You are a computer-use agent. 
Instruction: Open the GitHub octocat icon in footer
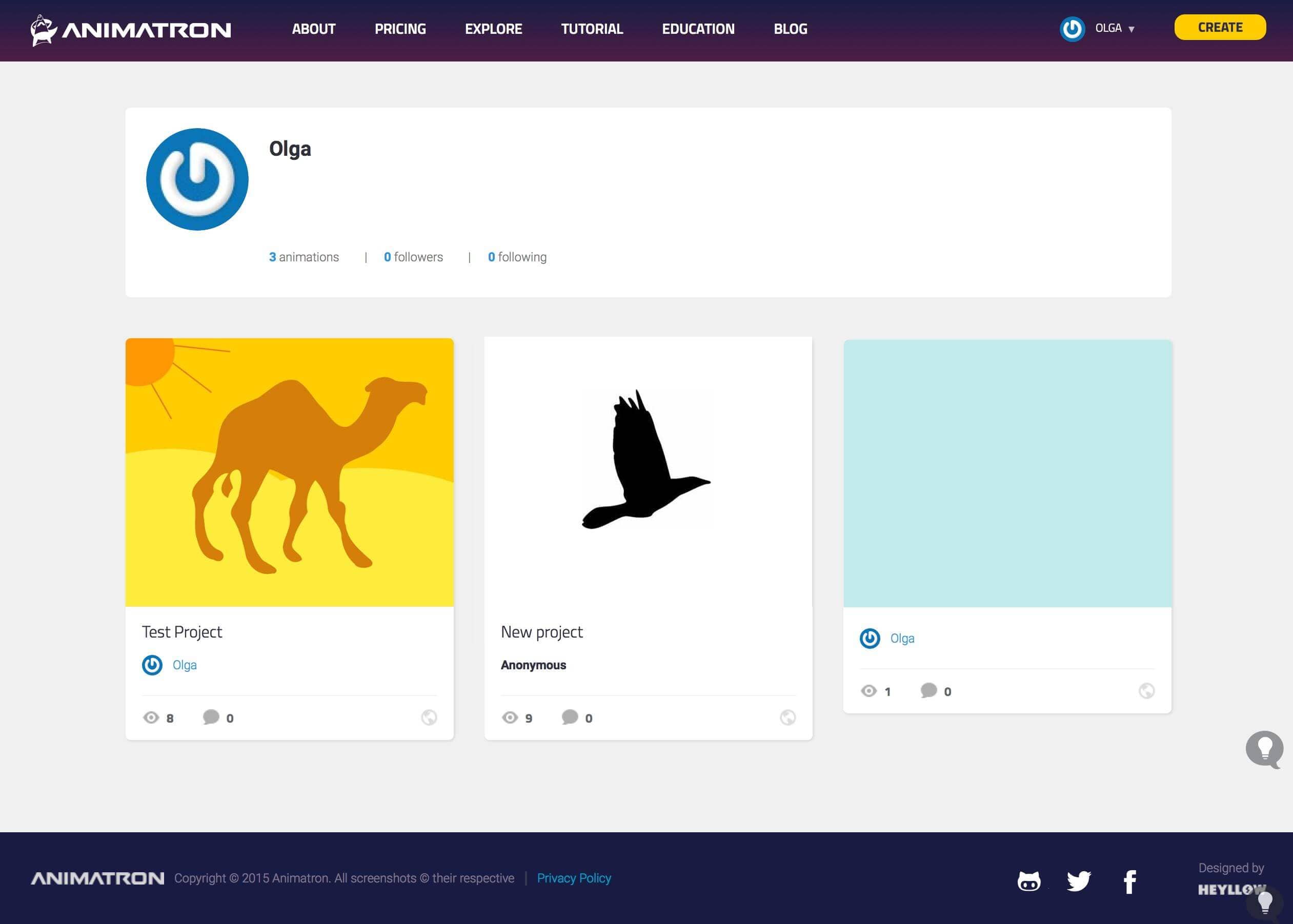click(1029, 881)
